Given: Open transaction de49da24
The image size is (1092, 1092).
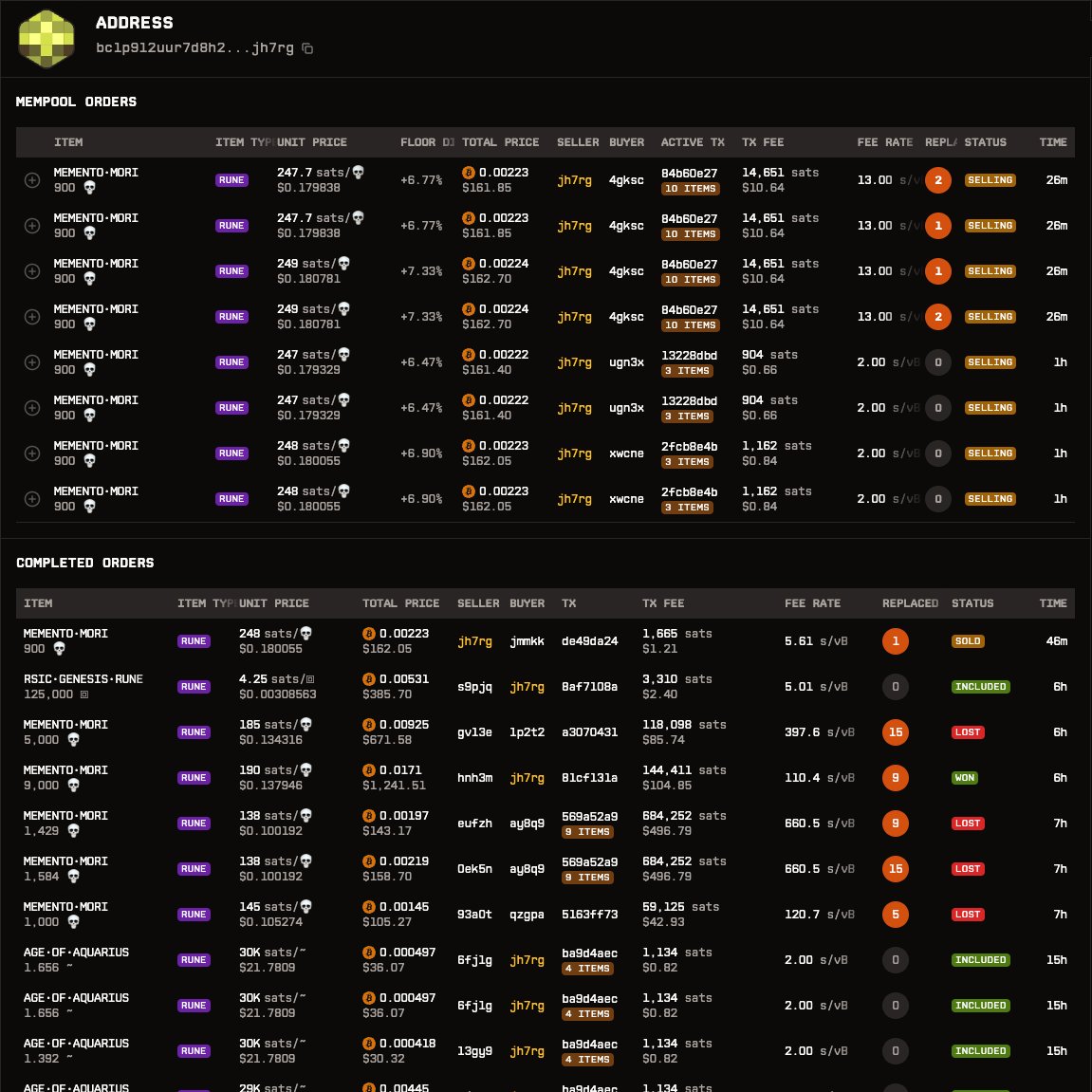Looking at the screenshot, I should 590,641.
